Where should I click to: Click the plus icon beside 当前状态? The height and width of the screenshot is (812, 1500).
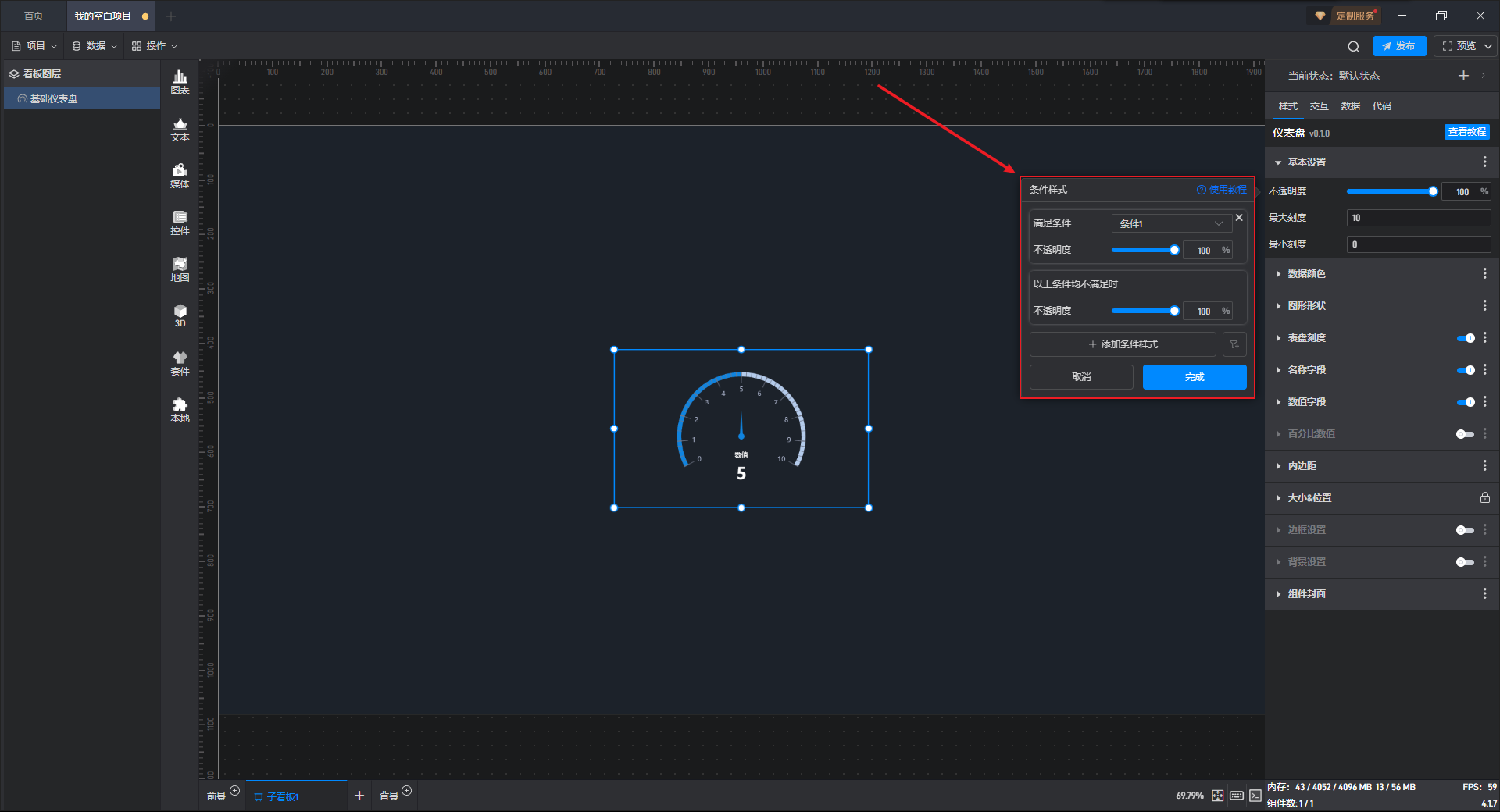pos(1463,76)
